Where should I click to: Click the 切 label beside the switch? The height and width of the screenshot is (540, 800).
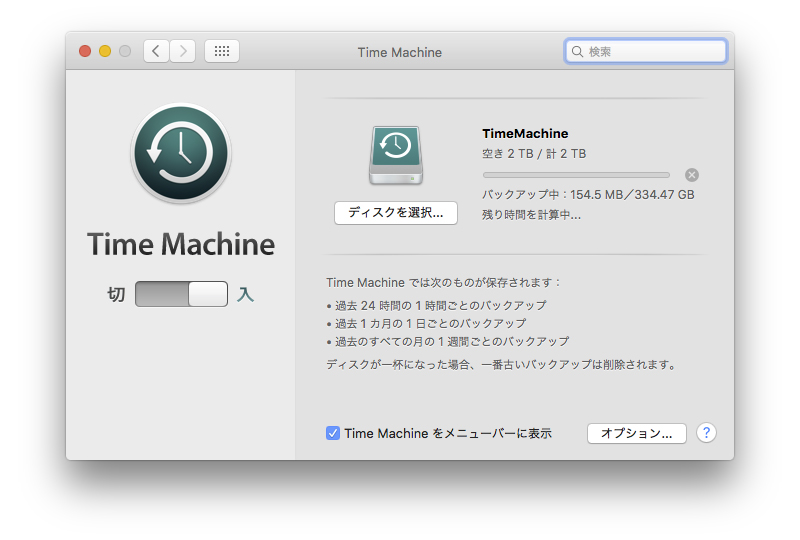(x=116, y=294)
